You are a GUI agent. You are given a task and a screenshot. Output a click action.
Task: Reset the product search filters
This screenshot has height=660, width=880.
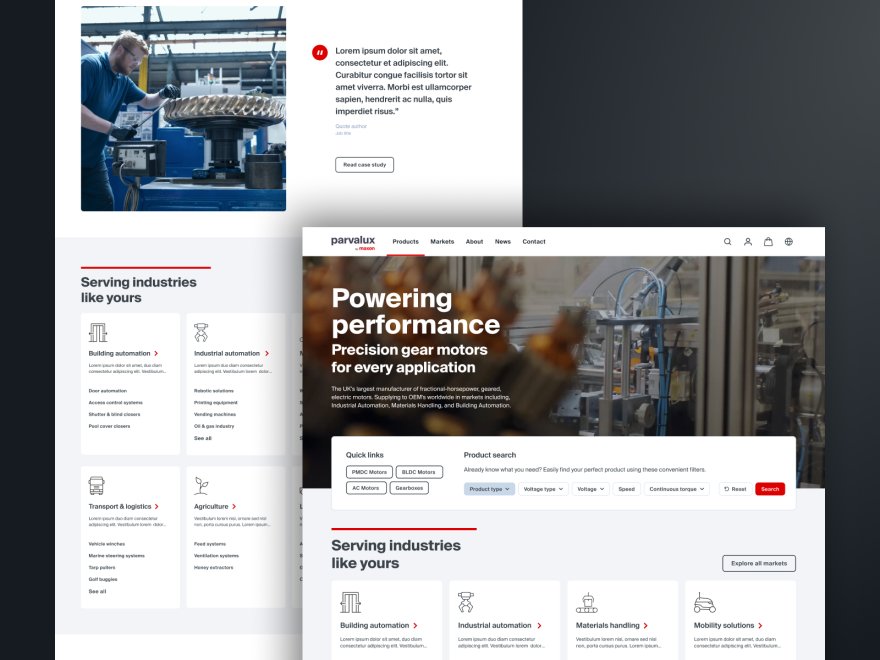click(735, 489)
